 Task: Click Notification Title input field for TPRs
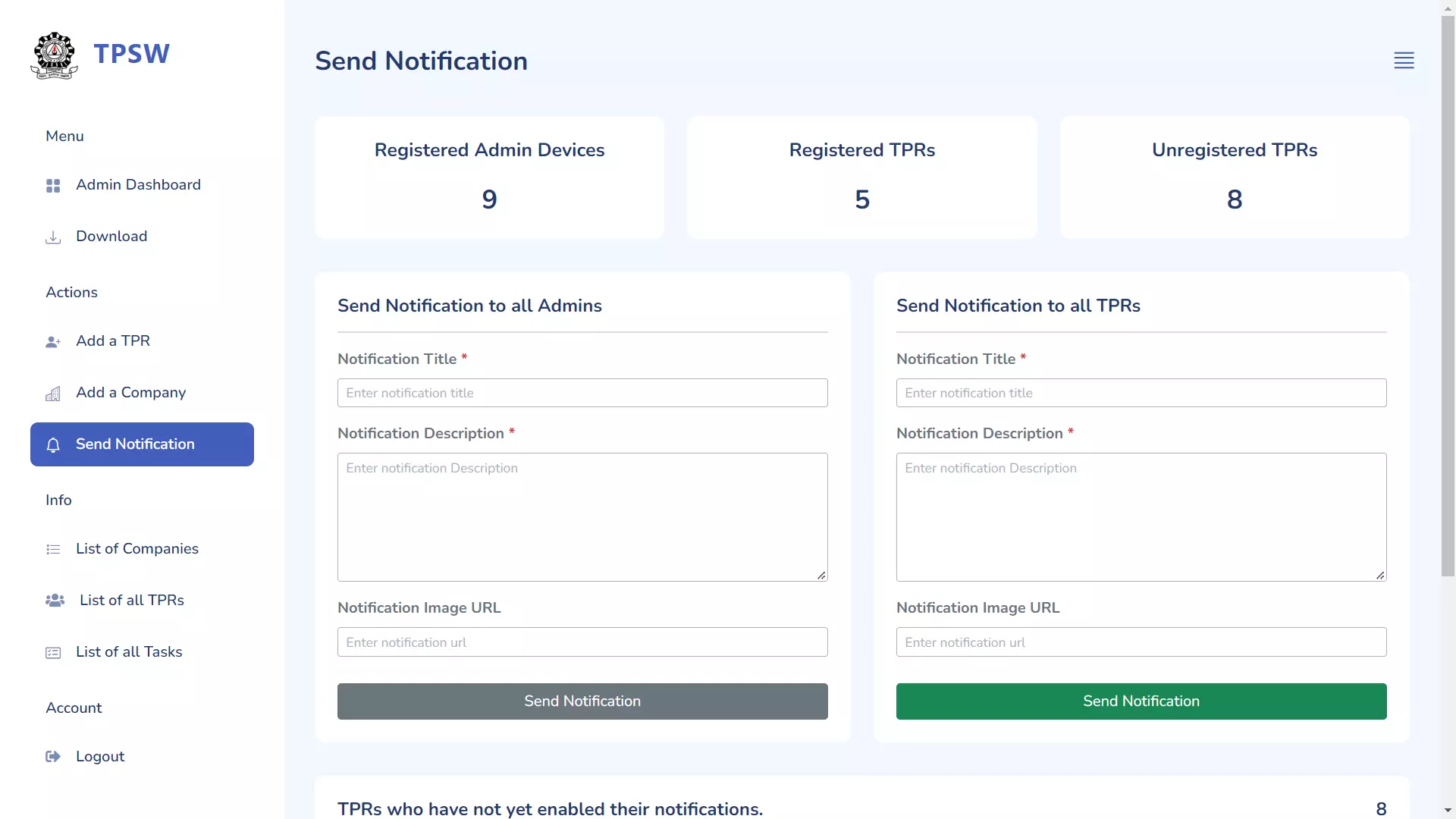1141,392
